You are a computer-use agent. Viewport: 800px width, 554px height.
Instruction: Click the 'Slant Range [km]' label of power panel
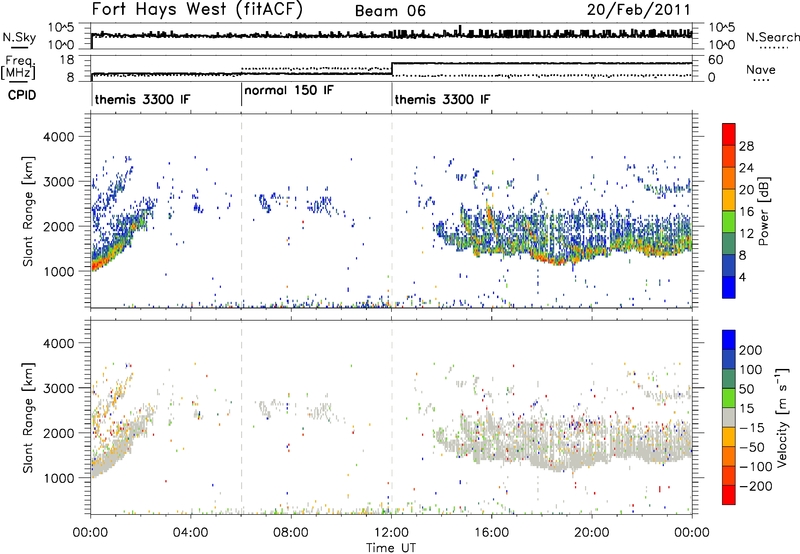(x=28, y=211)
